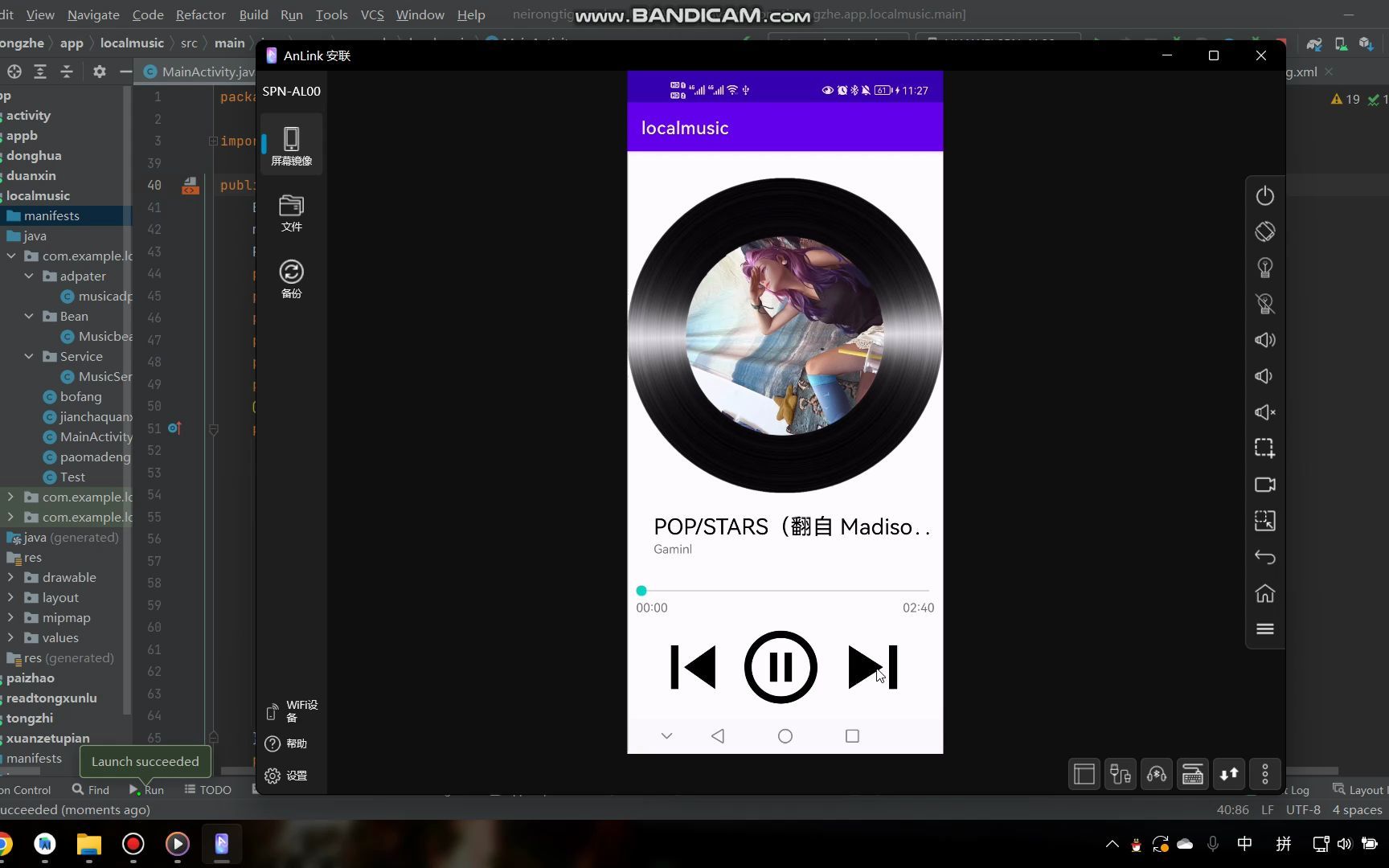
Task: Open the 文件 files panel
Action: (291, 213)
